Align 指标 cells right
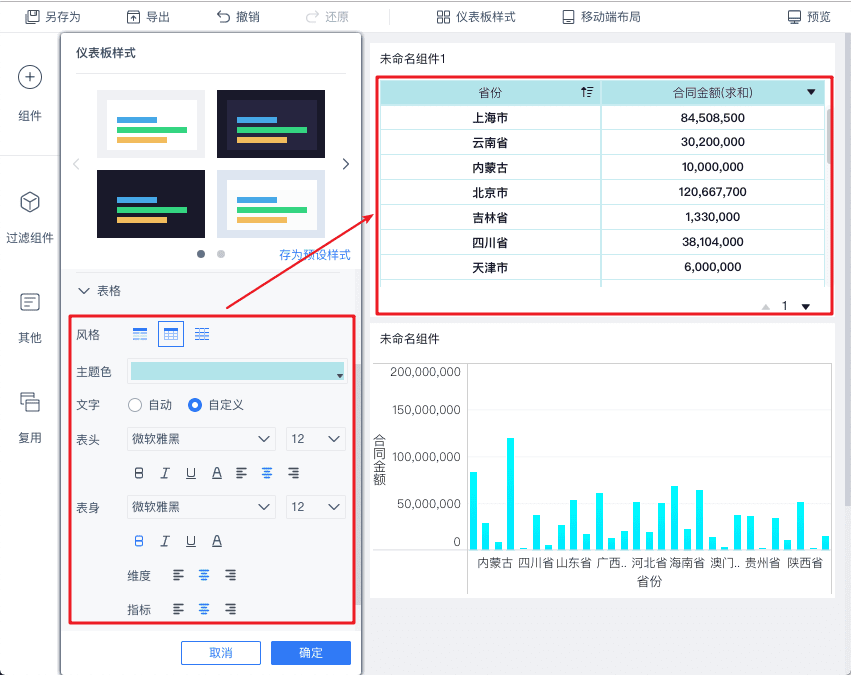 [231, 609]
